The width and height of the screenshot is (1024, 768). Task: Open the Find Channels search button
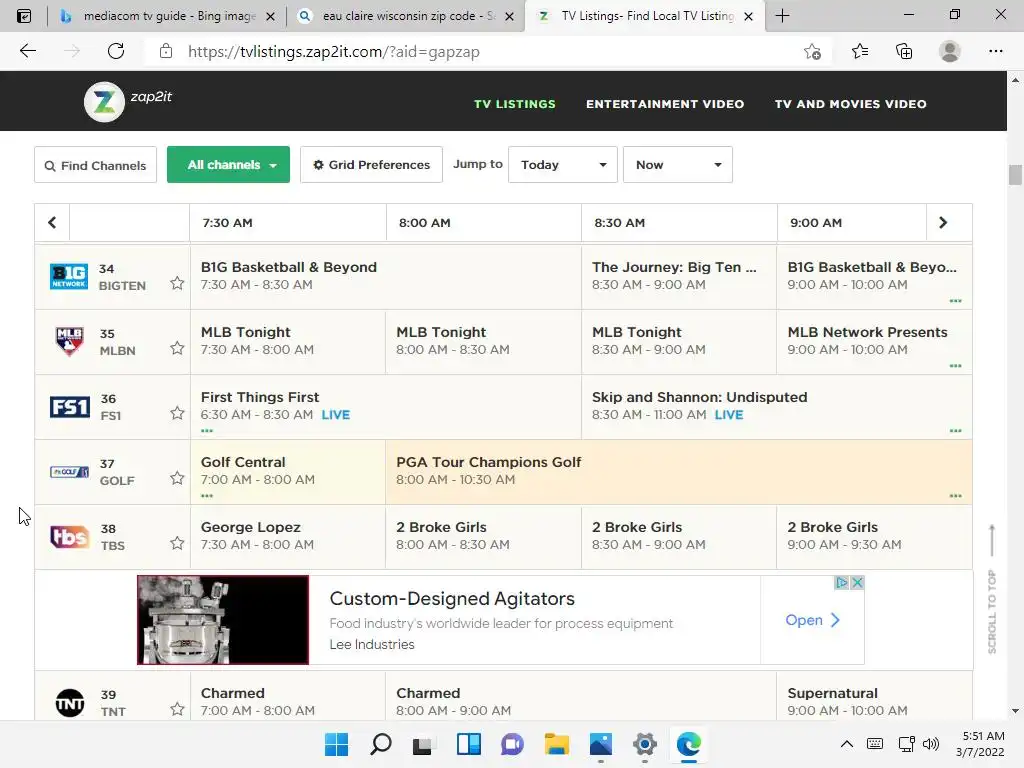coord(95,165)
